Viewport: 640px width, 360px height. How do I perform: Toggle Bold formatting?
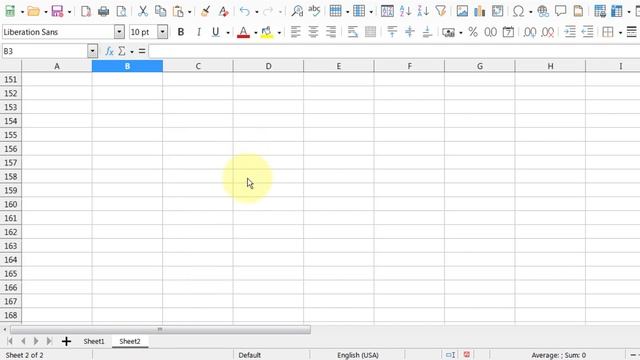point(181,32)
